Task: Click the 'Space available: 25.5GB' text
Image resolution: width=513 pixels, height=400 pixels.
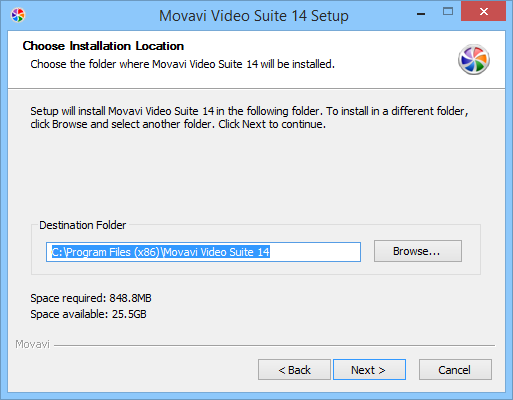Action: pos(88,314)
